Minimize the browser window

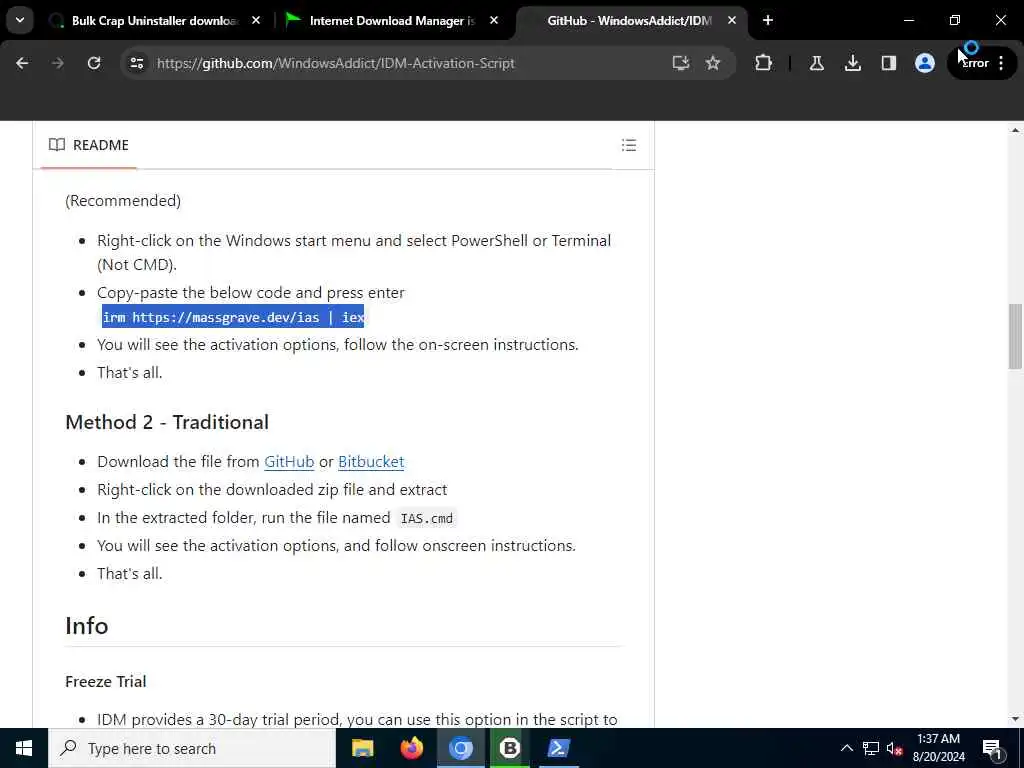[x=908, y=21]
